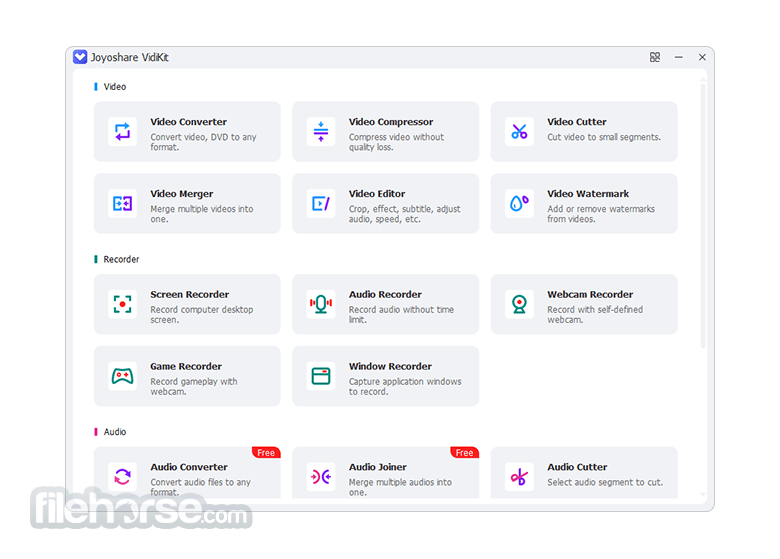
Task: Click the Video Cutter title
Action: [577, 122]
